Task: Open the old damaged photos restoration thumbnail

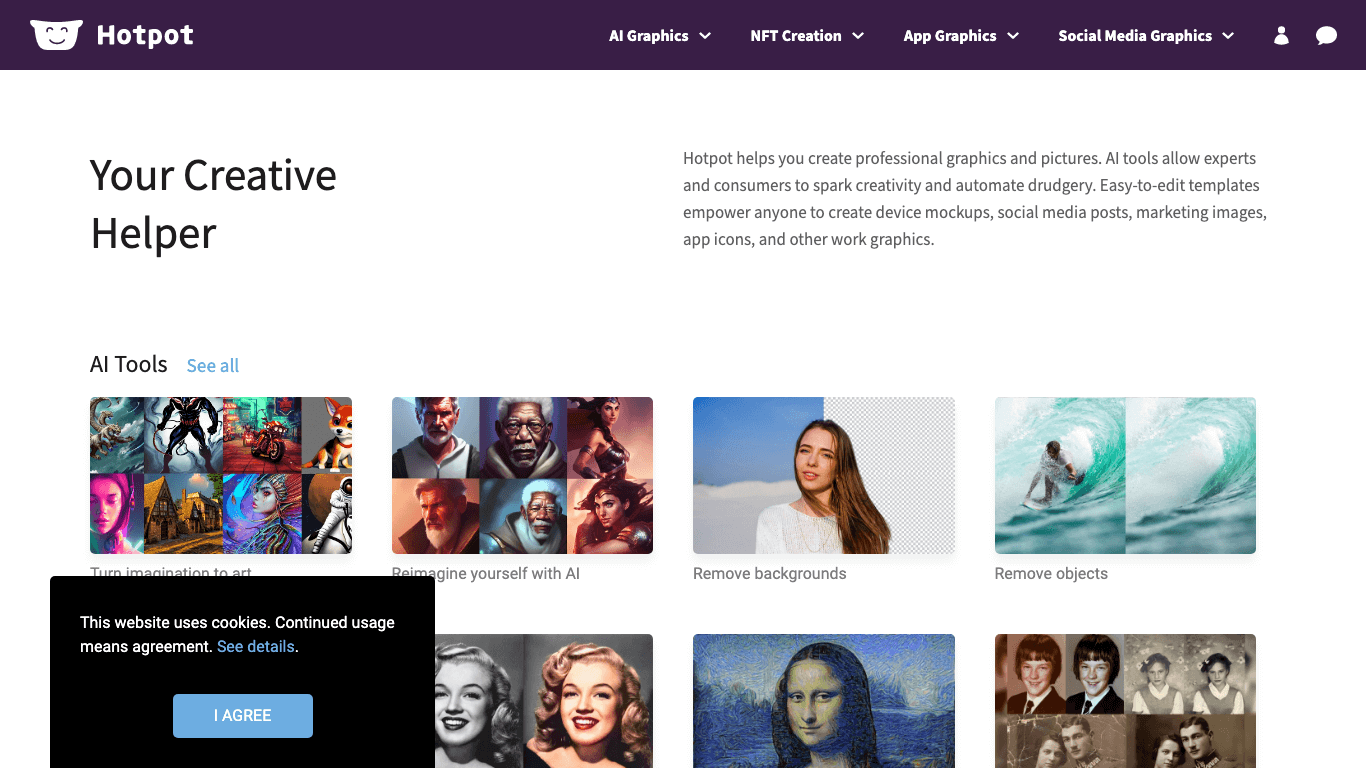Action: pyautogui.click(x=1125, y=700)
